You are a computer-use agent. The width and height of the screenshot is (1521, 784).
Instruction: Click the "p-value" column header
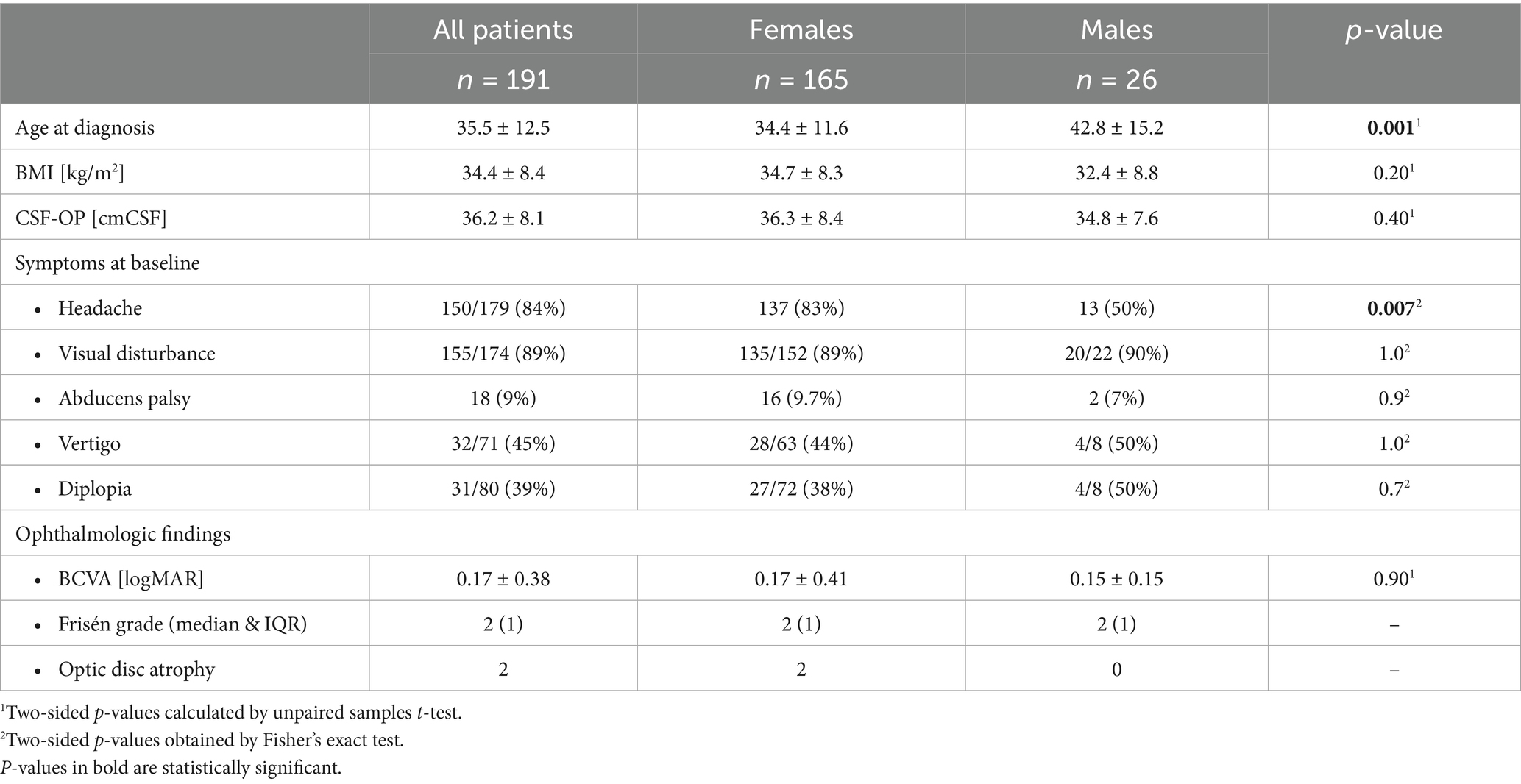[1394, 30]
